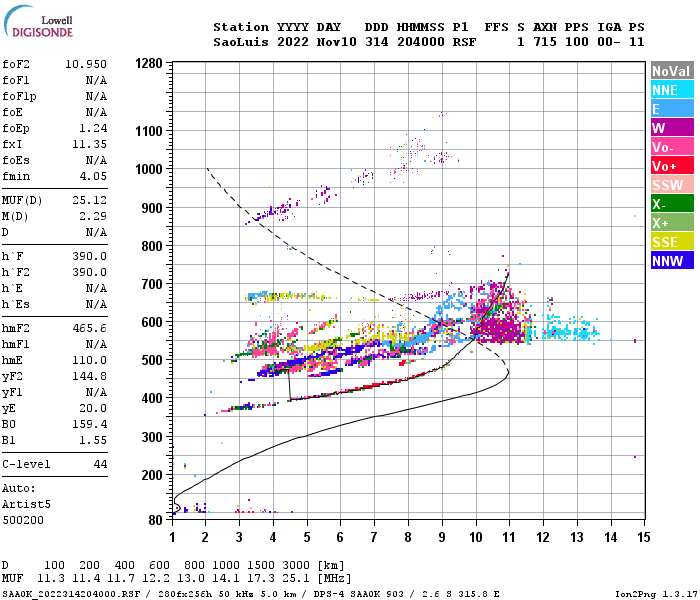Select the NNW blue legend swatch
Screen dimensions: 700x600
672,261
